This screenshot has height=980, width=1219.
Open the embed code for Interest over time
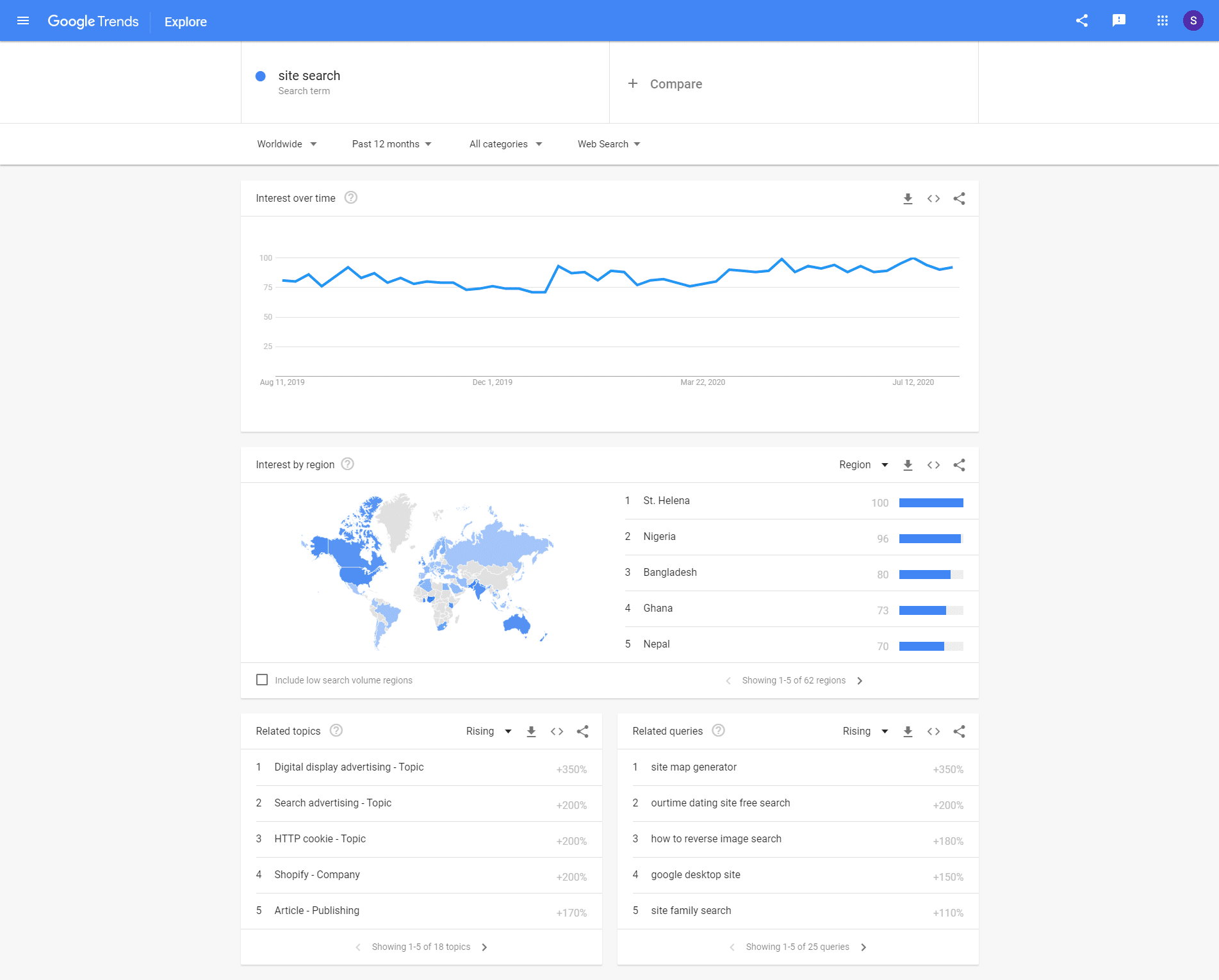pos(933,199)
